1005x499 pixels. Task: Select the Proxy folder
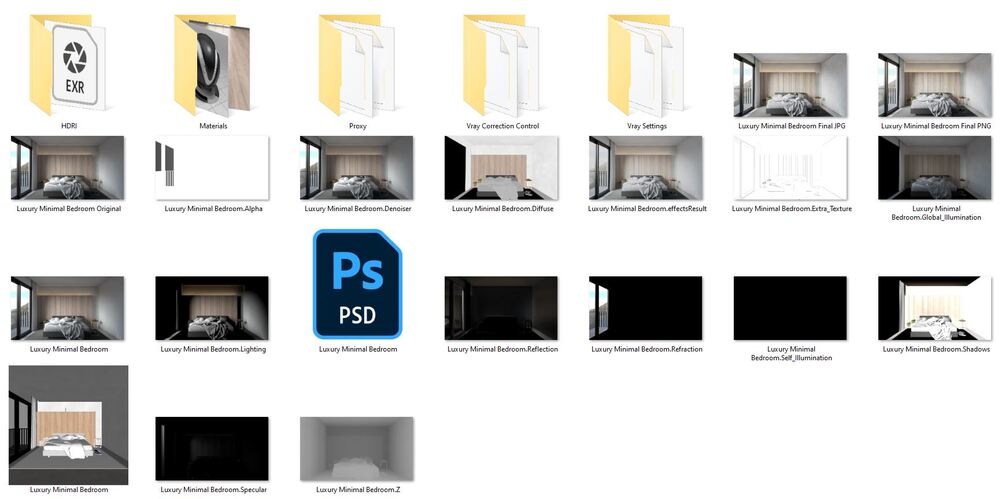click(x=357, y=65)
